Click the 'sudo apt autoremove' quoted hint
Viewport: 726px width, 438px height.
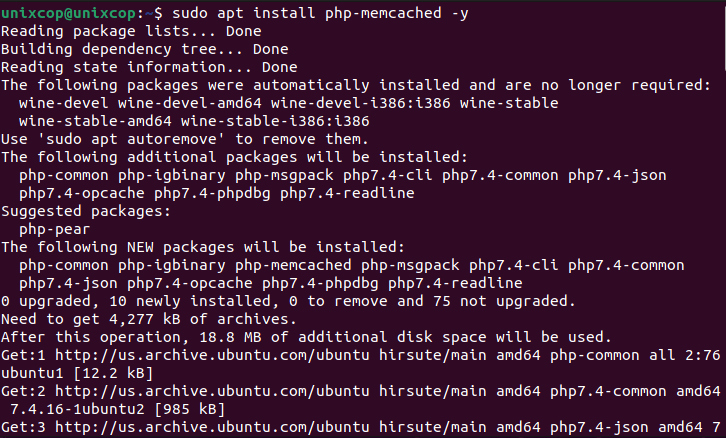click(131, 139)
